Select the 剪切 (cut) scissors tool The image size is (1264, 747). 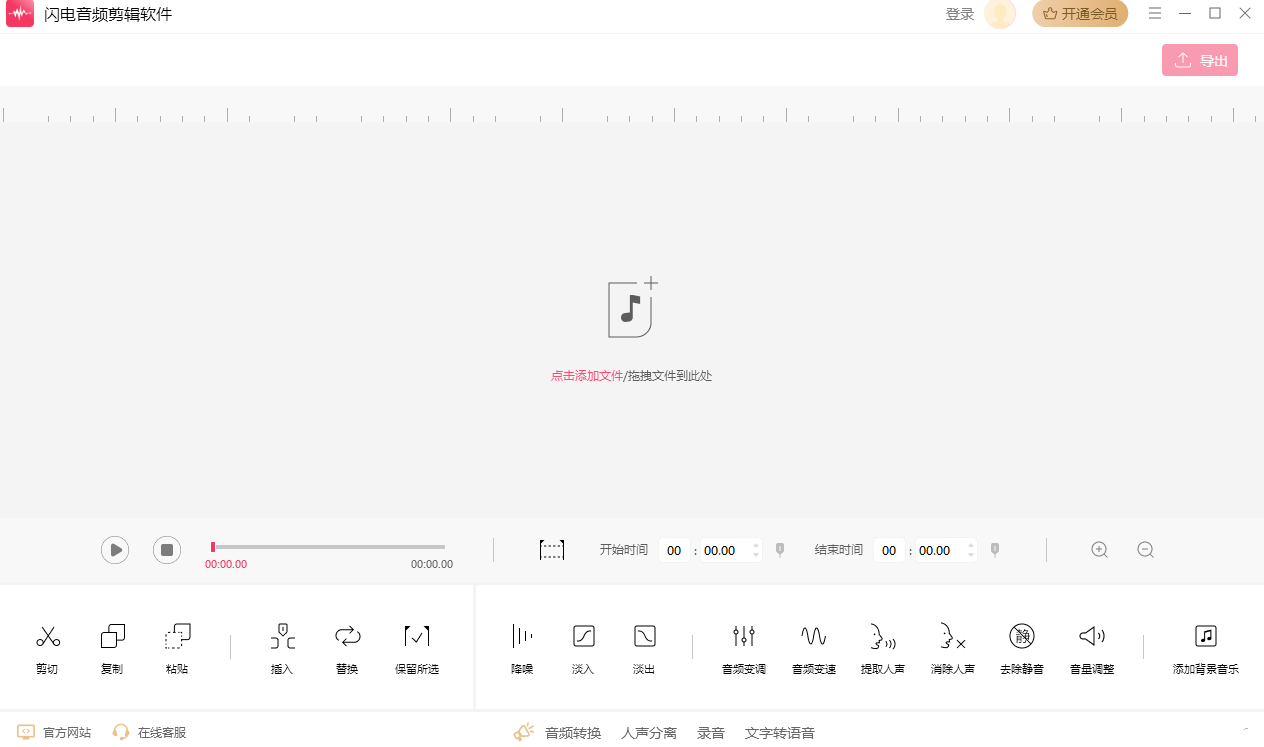click(48, 637)
